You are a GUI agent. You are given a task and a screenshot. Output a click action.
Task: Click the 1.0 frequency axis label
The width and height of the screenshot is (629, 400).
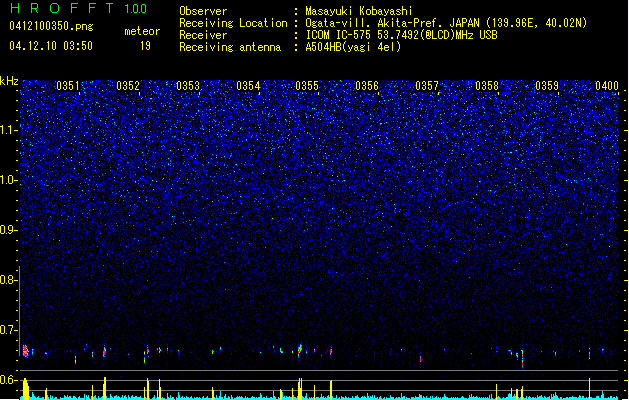[x=9, y=180]
